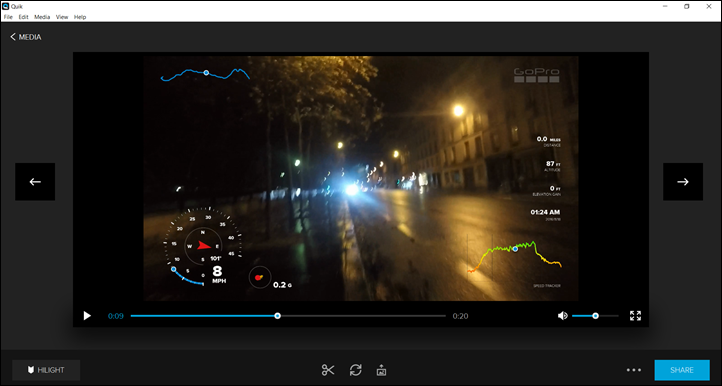722x386 pixels.
Task: Open the three-dot more options menu
Action: click(x=634, y=370)
